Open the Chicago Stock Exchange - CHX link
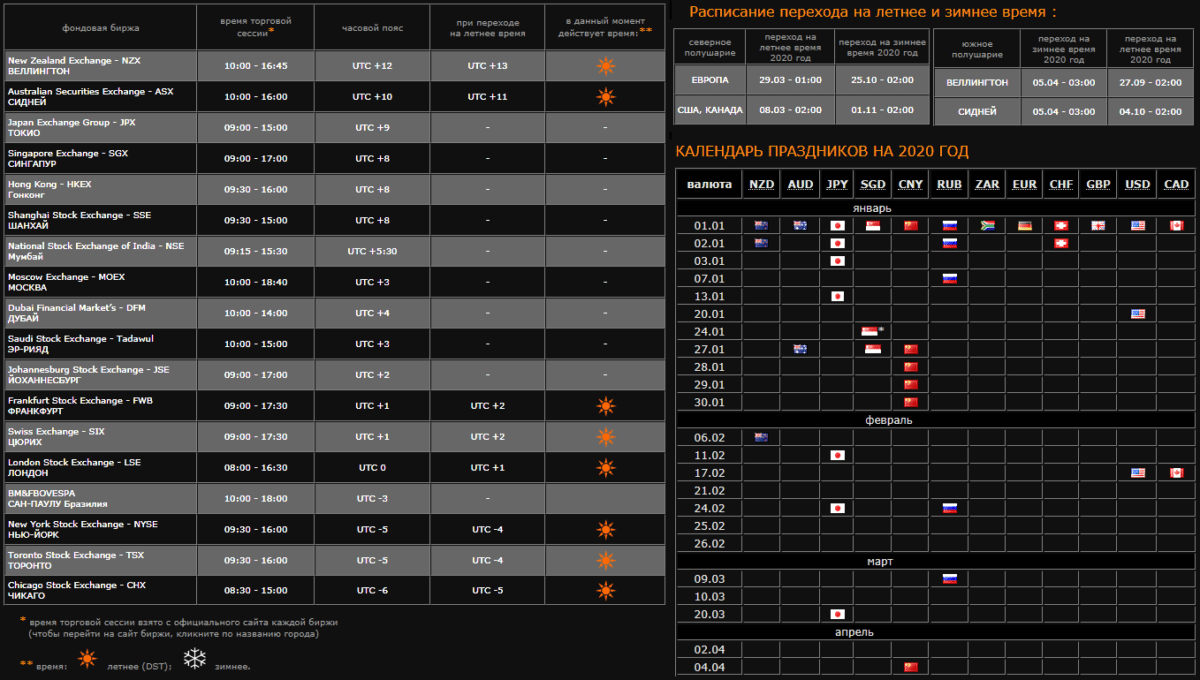 point(77,585)
